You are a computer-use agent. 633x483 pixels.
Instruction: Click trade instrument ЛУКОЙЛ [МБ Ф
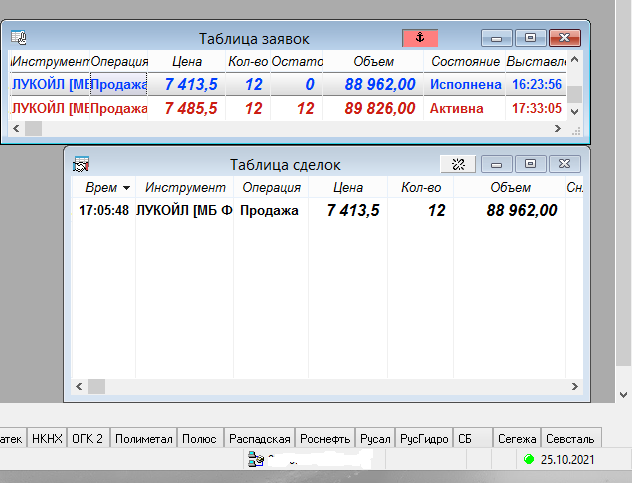click(x=184, y=210)
